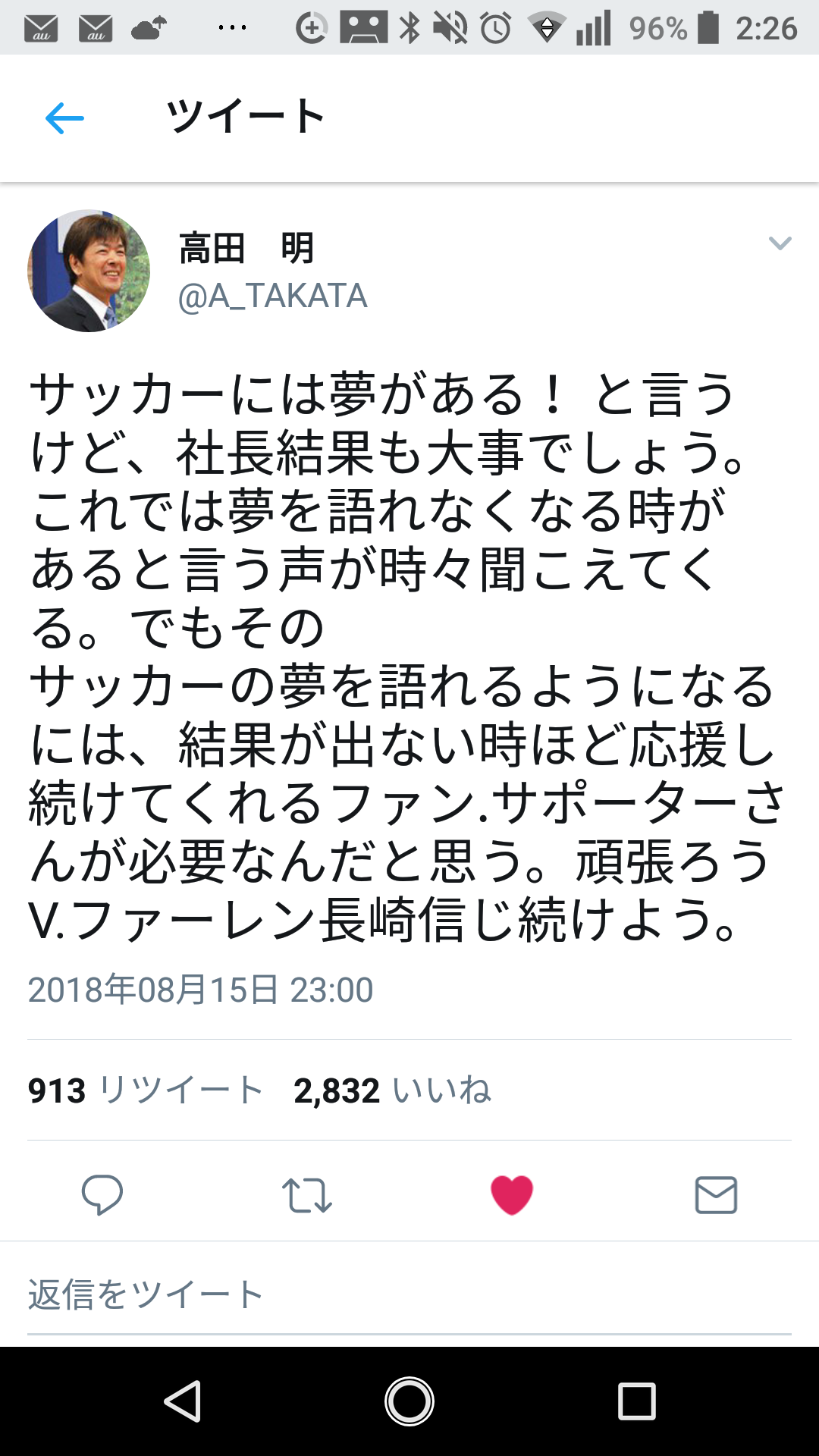This screenshot has height=1456, width=819.
Task: Tap the reply speech bubble icon
Action: 102,1195
